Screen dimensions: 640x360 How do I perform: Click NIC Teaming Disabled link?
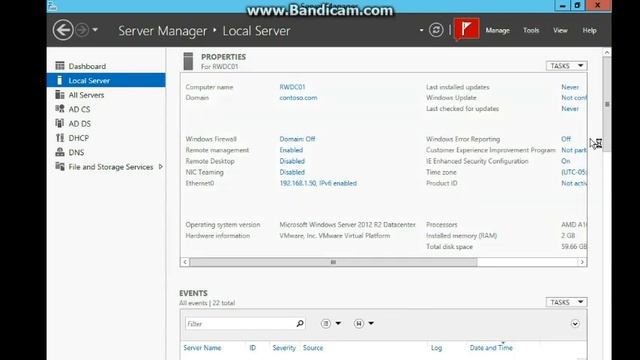pyautogui.click(x=292, y=172)
